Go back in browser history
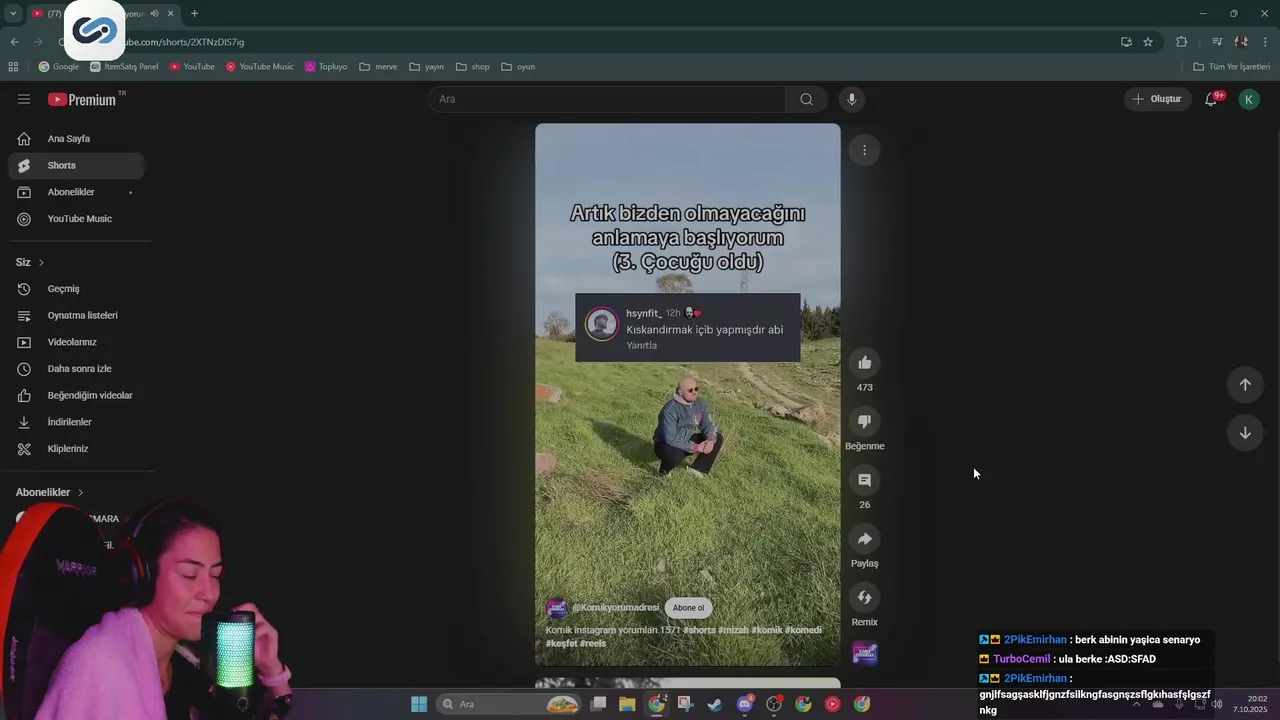Image resolution: width=1280 pixels, height=720 pixels. tap(14, 42)
